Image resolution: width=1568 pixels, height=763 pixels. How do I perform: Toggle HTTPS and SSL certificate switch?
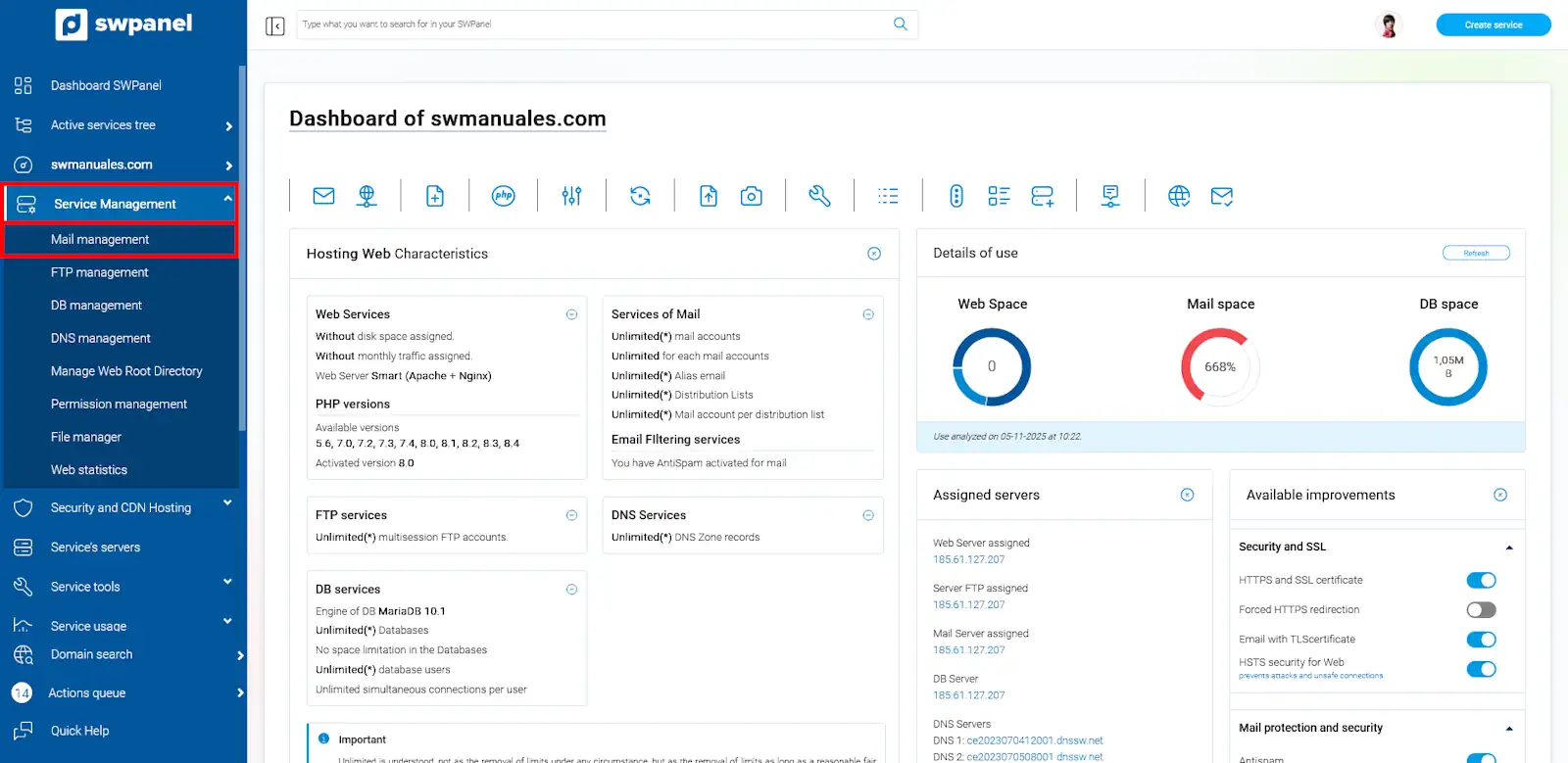click(1481, 580)
